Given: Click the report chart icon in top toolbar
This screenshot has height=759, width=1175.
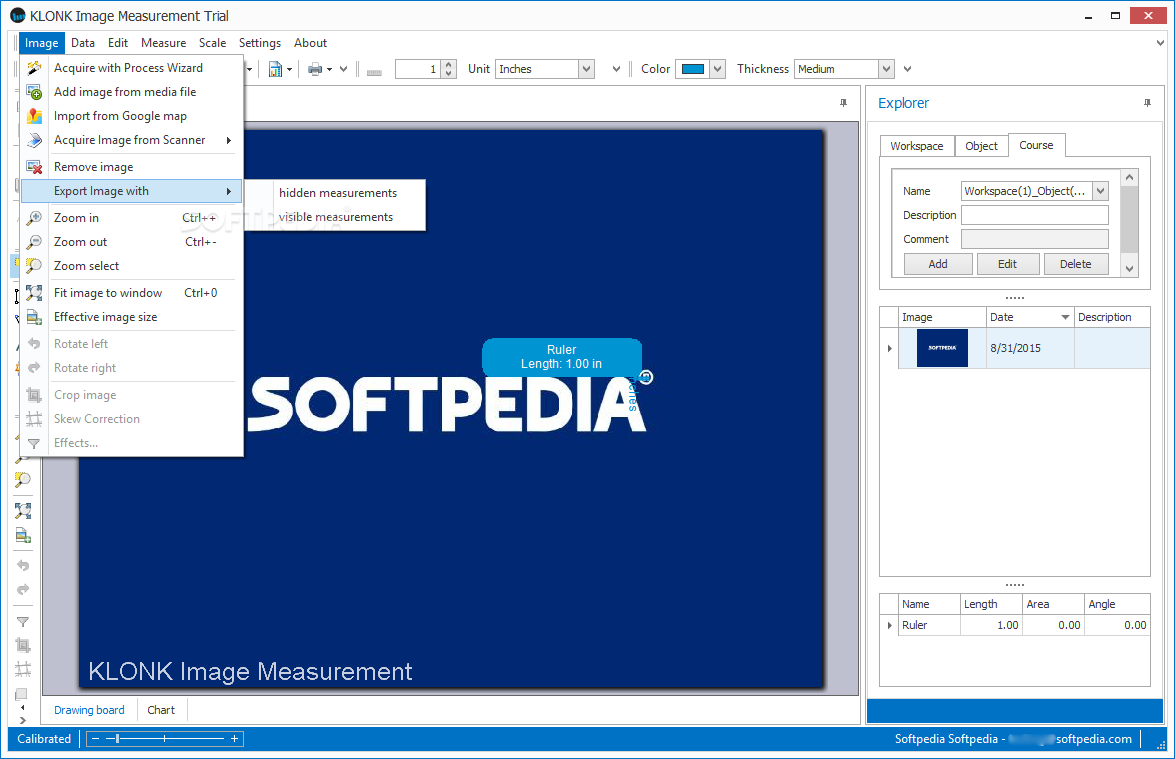Looking at the screenshot, I should (275, 69).
